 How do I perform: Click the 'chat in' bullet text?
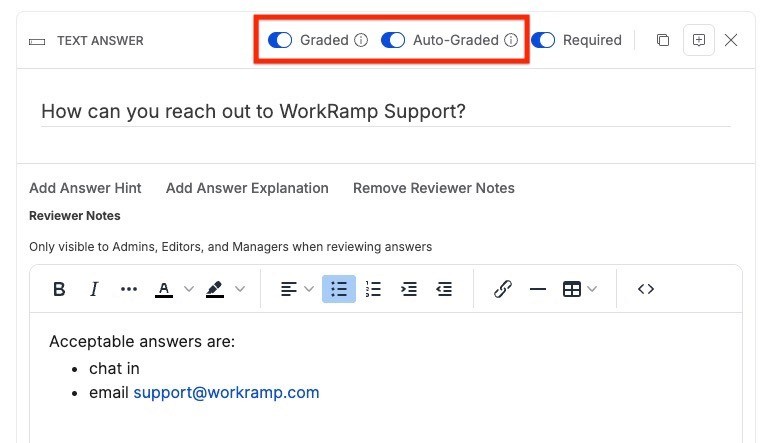tap(114, 369)
